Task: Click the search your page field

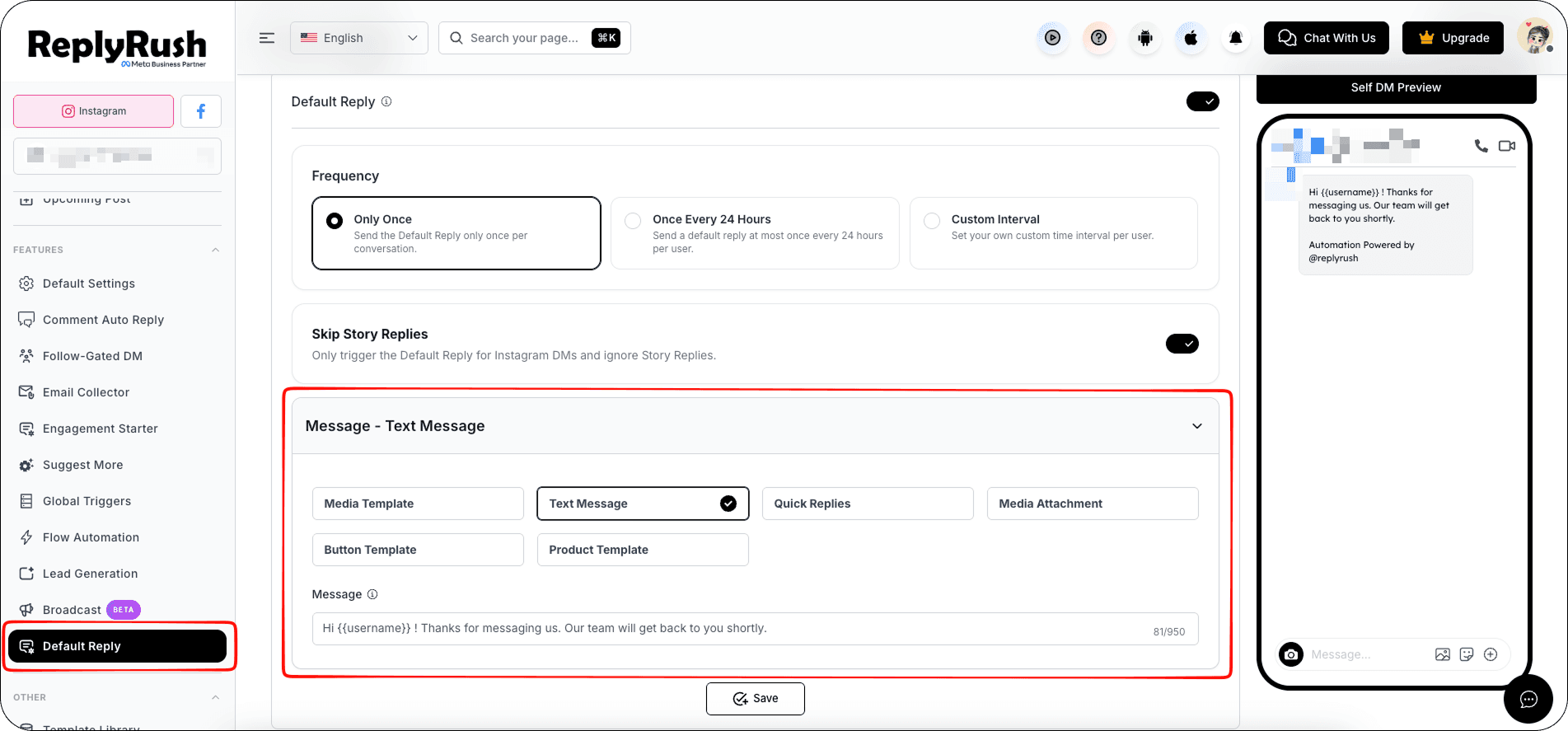Action: 535,38
